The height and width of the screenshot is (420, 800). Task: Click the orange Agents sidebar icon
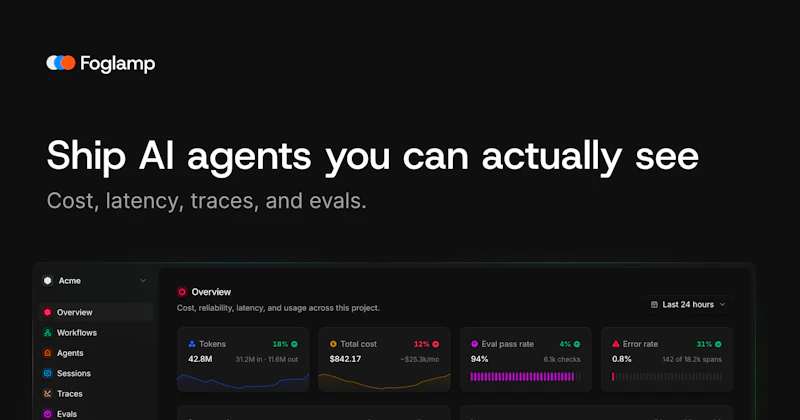[x=47, y=353]
